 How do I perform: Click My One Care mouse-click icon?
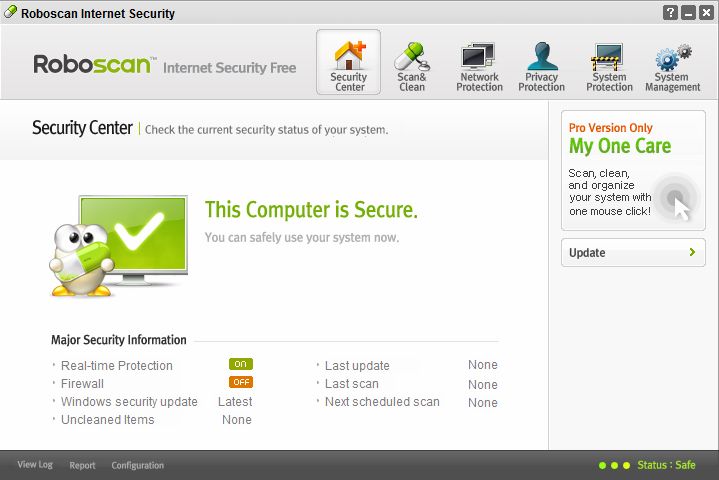[x=676, y=199]
